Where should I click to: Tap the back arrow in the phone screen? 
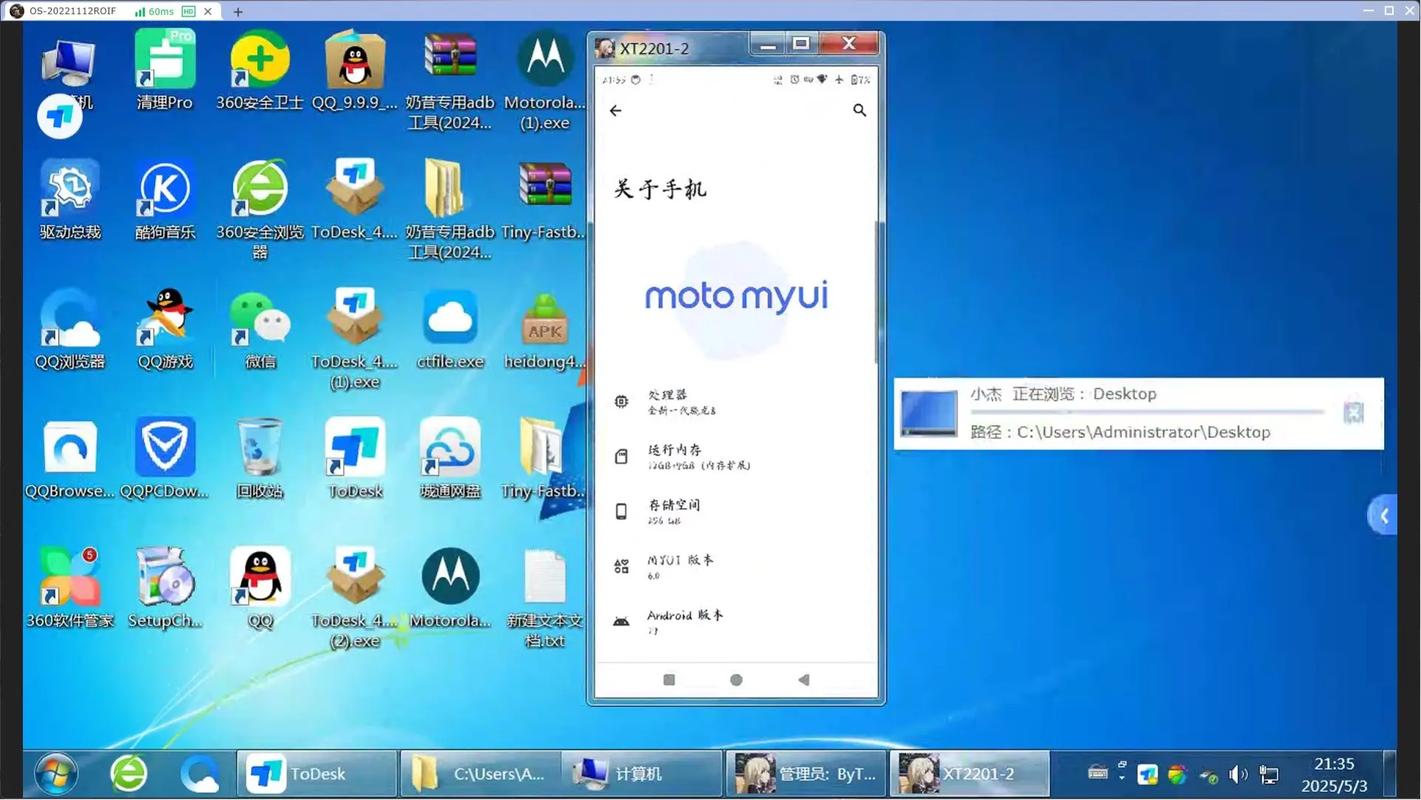click(615, 111)
